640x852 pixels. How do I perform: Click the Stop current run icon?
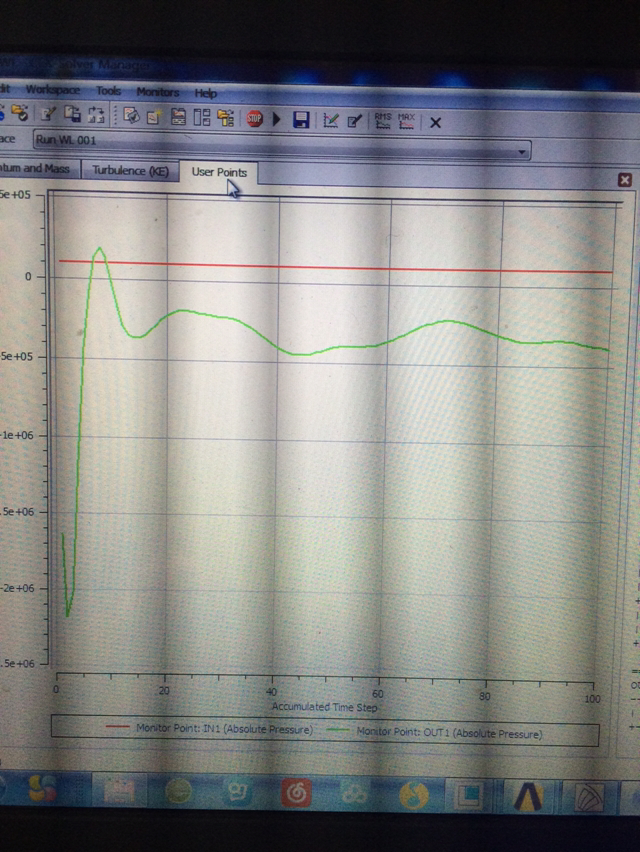click(x=254, y=118)
